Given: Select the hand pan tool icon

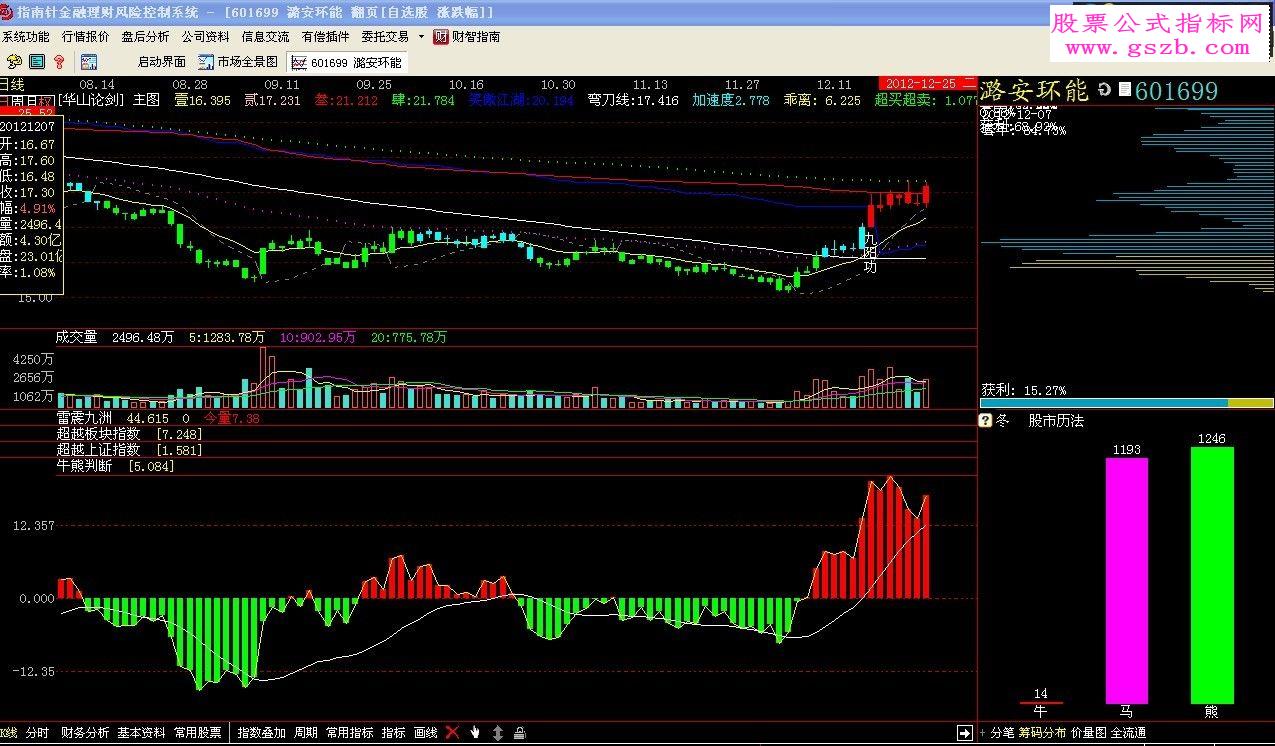Looking at the screenshot, I should pos(475,733).
